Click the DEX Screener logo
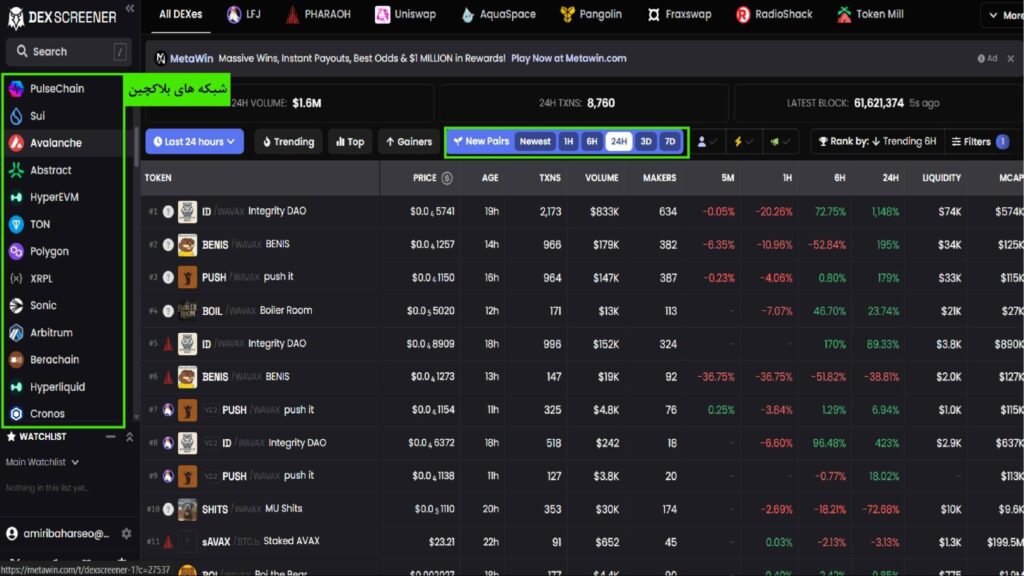This screenshot has height=576, width=1024. [62, 17]
